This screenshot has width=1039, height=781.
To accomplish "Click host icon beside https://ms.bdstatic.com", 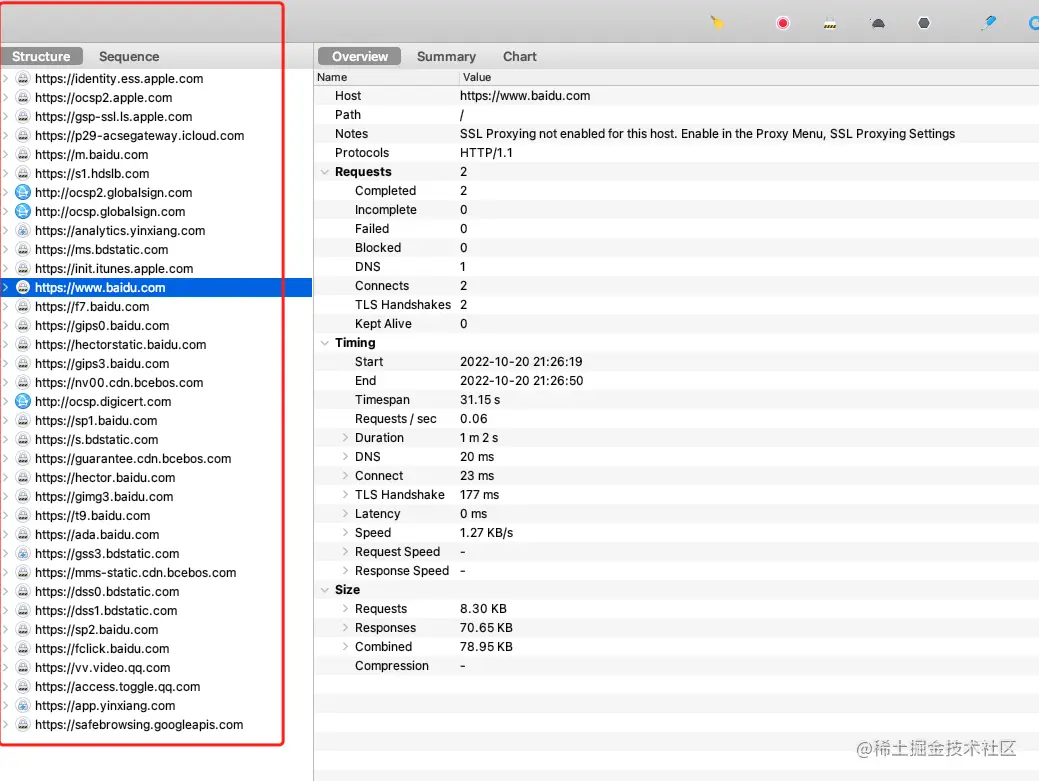I will [x=23, y=250].
